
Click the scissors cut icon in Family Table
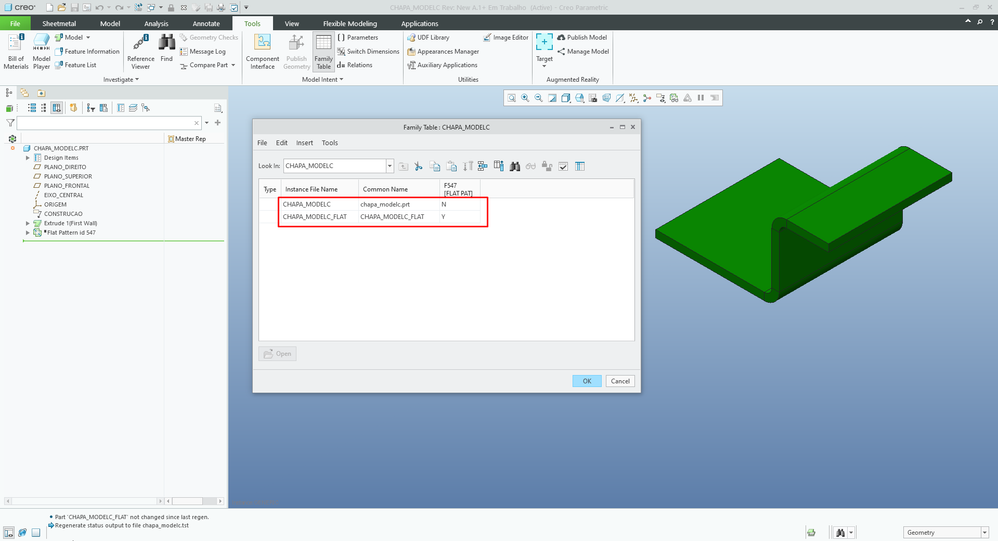coord(418,166)
